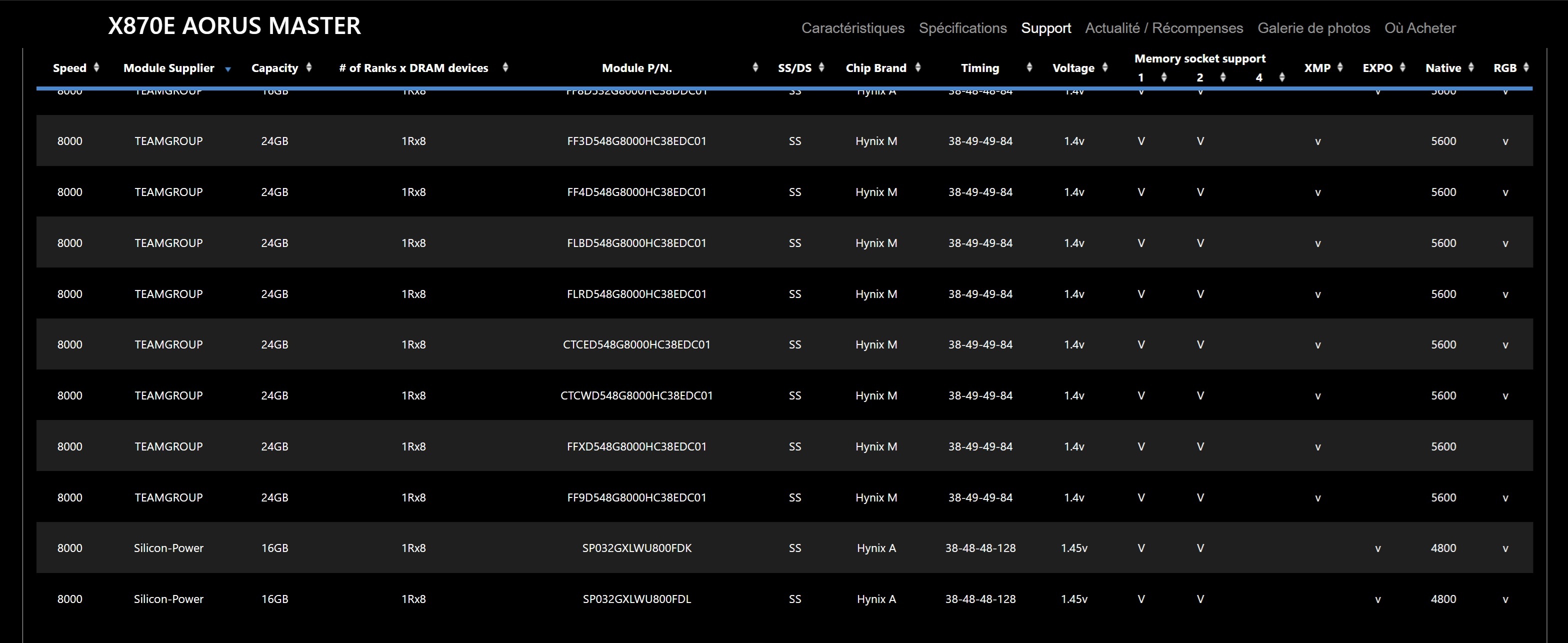Sort table by Speed column arrows

point(96,67)
